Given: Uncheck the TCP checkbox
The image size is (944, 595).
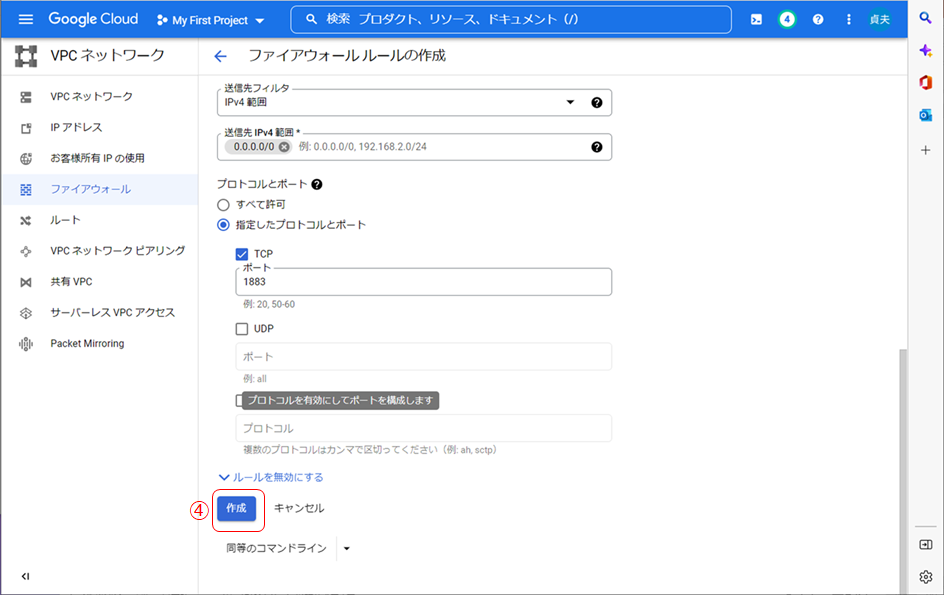Looking at the screenshot, I should pyautogui.click(x=242, y=254).
